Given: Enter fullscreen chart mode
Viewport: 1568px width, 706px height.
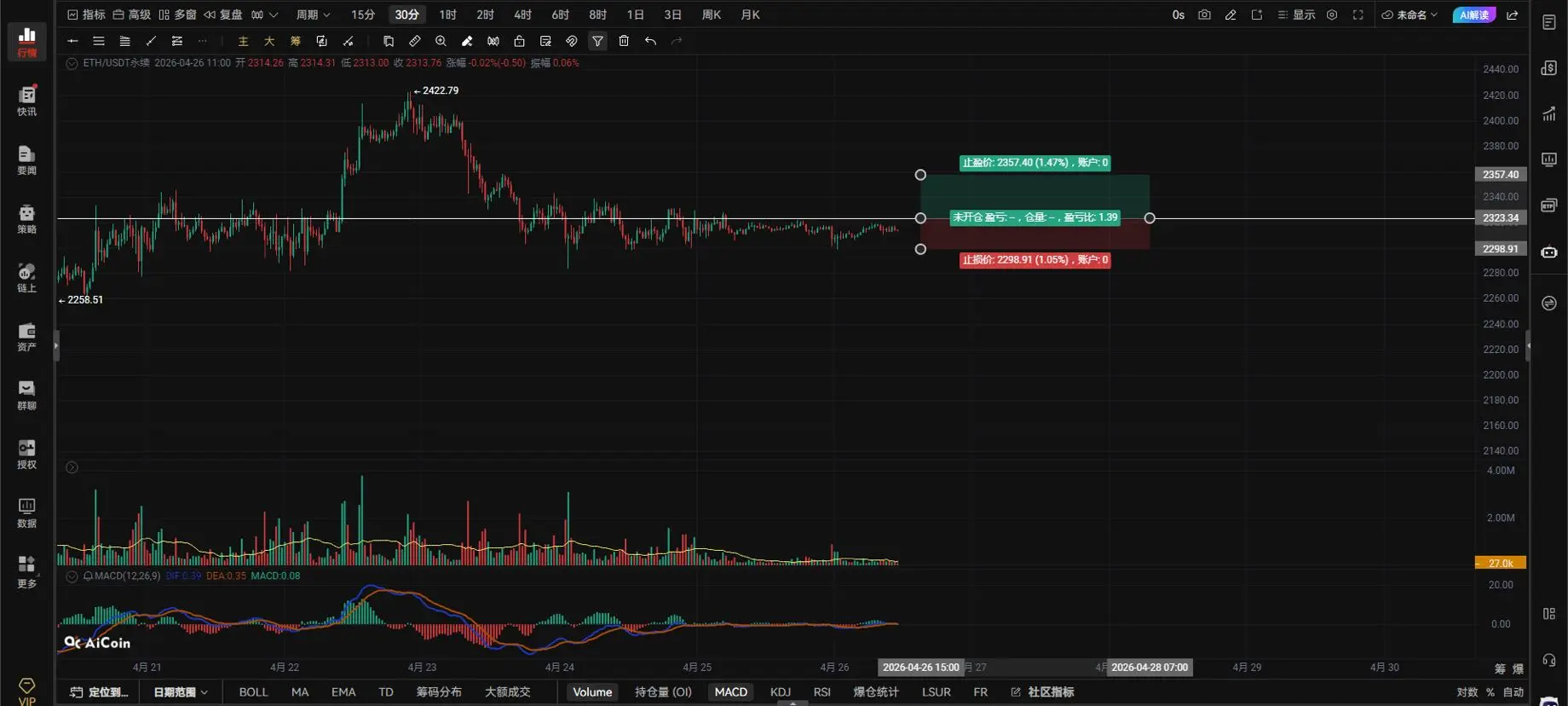Looking at the screenshot, I should (1358, 14).
